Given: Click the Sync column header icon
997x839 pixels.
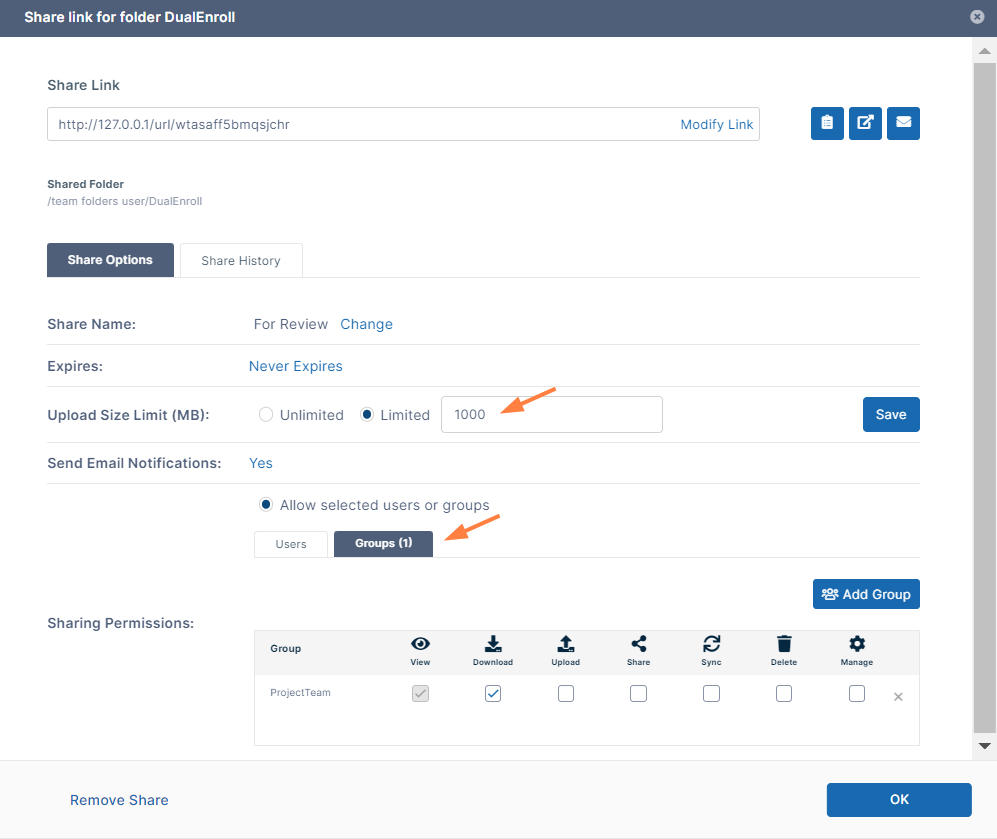Looking at the screenshot, I should click(711, 644).
